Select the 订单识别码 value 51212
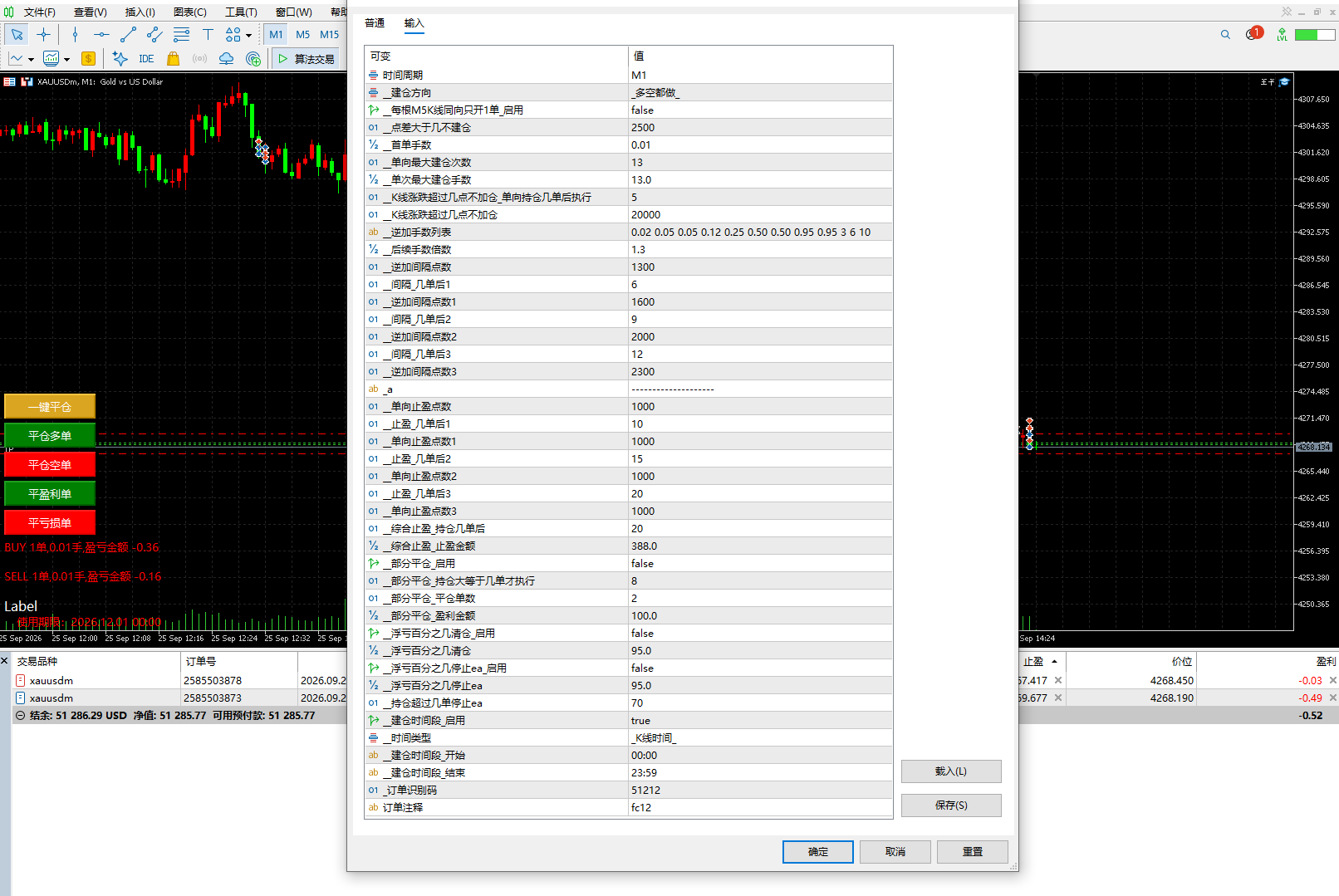The height and width of the screenshot is (896, 1339). 760,790
